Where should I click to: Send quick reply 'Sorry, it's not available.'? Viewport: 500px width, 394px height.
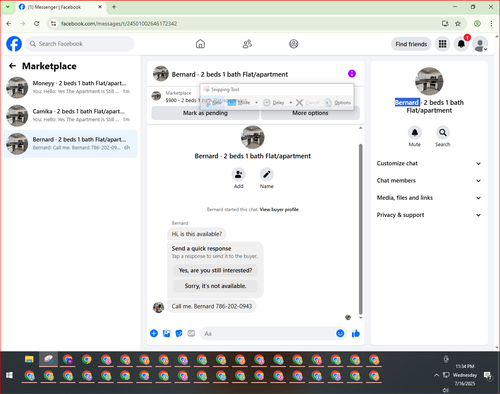coord(215,286)
